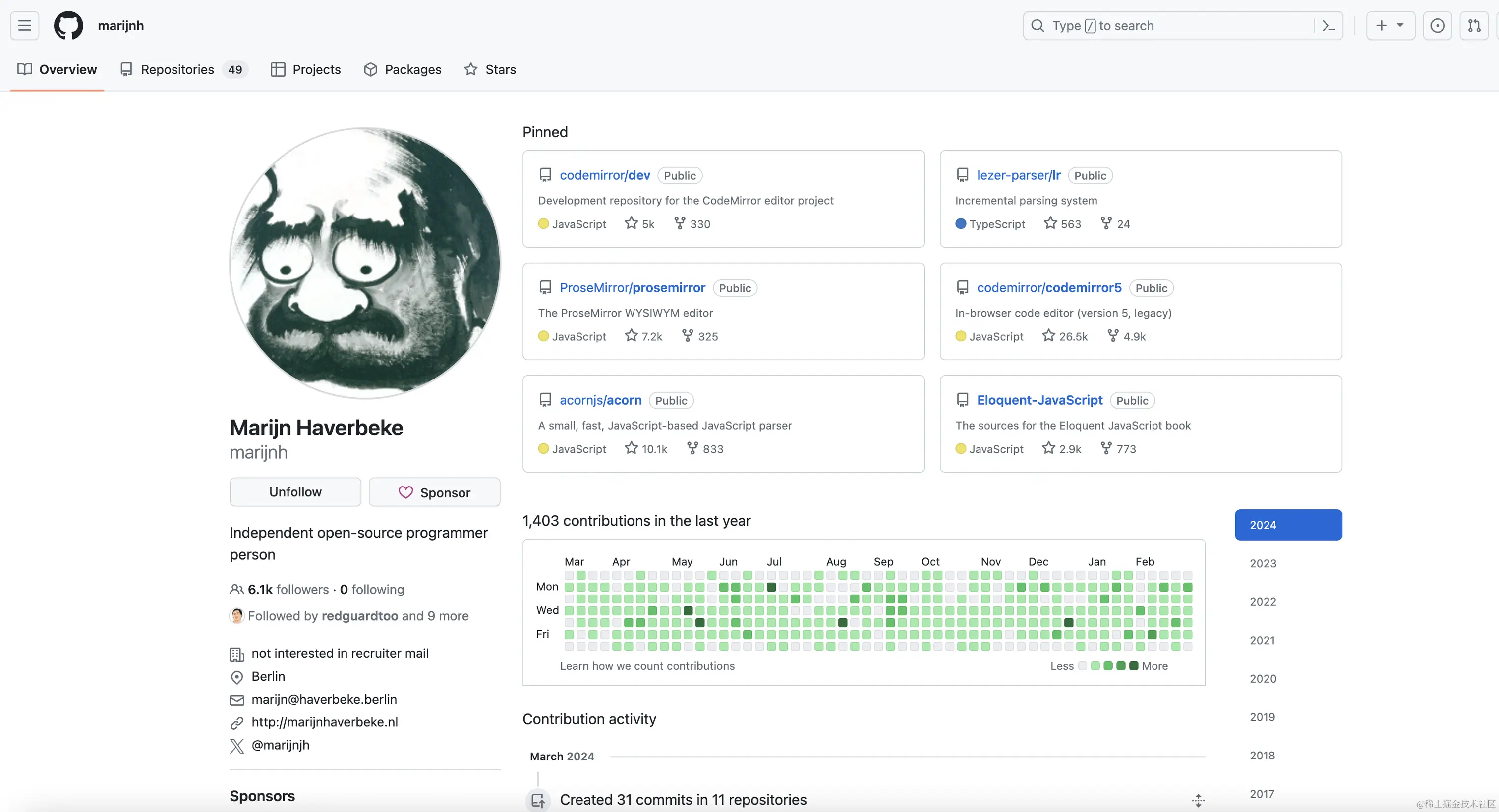Click the Sponsor button
This screenshot has height=812, width=1499.
434,492
